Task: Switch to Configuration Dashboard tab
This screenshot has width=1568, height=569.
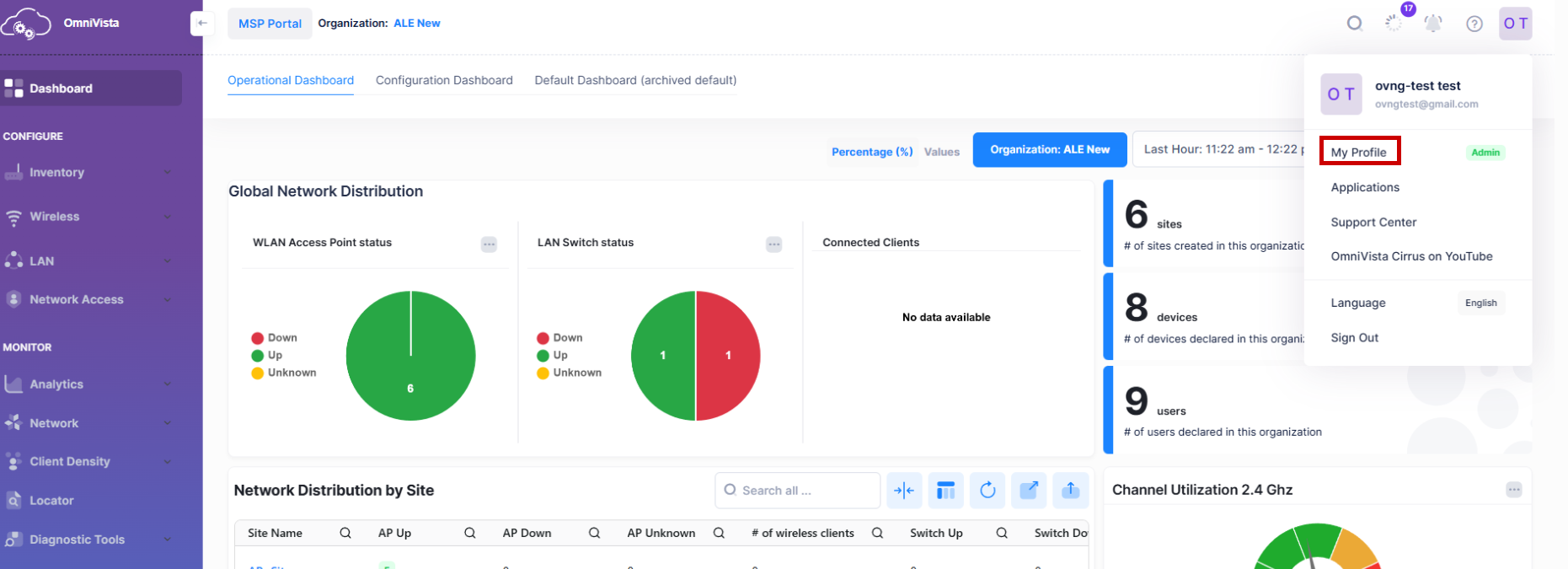Action: 444,80
